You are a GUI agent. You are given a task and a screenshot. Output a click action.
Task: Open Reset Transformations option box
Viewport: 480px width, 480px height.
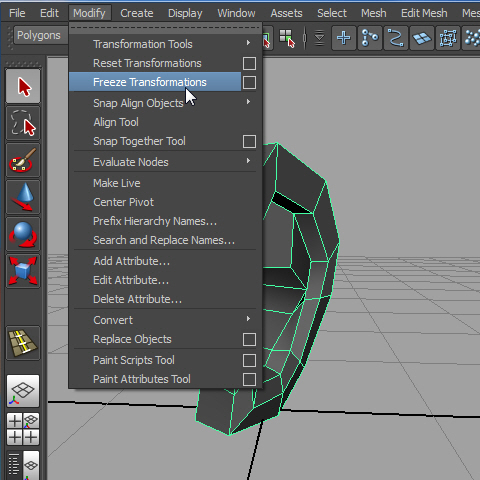point(249,63)
